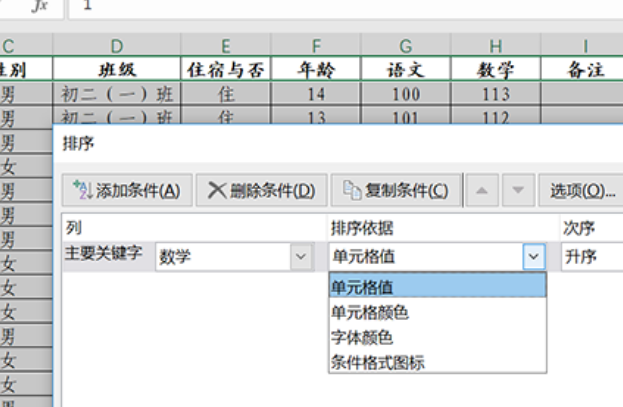
Task: Select column F header
Action: pyautogui.click(x=316, y=45)
